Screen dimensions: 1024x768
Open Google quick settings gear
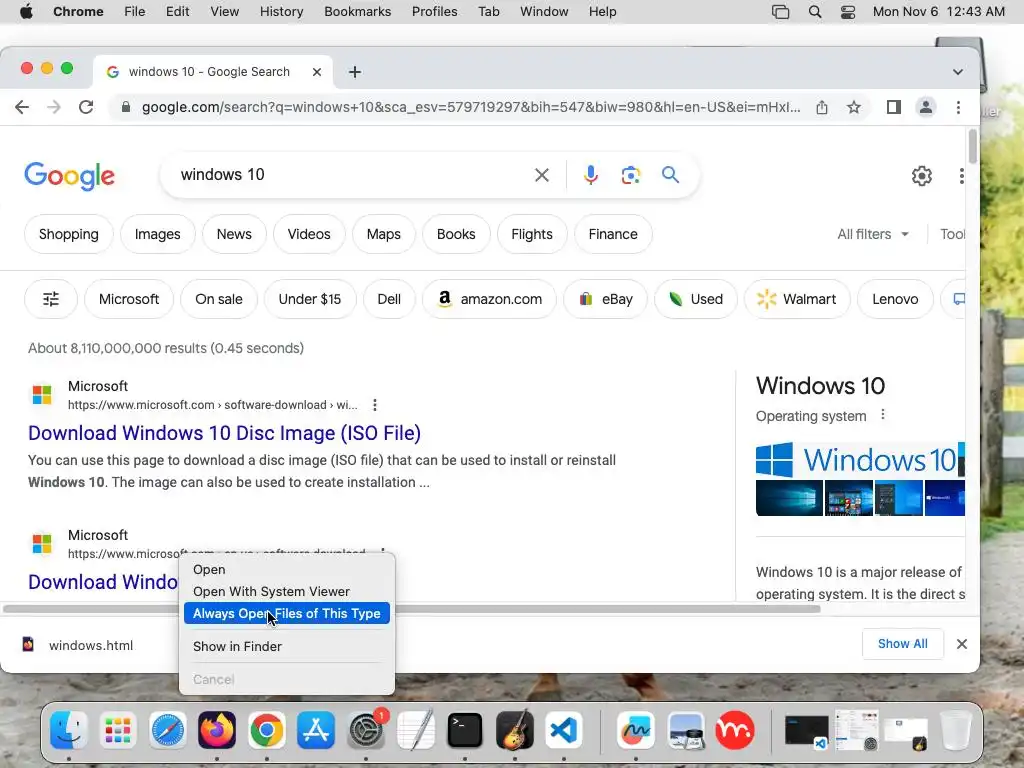point(921,176)
